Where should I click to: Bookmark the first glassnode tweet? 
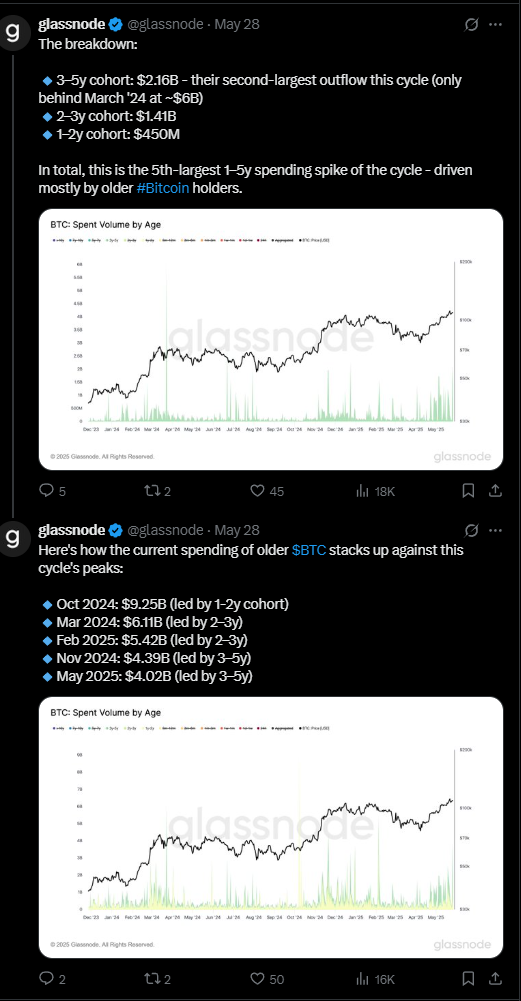click(x=468, y=490)
